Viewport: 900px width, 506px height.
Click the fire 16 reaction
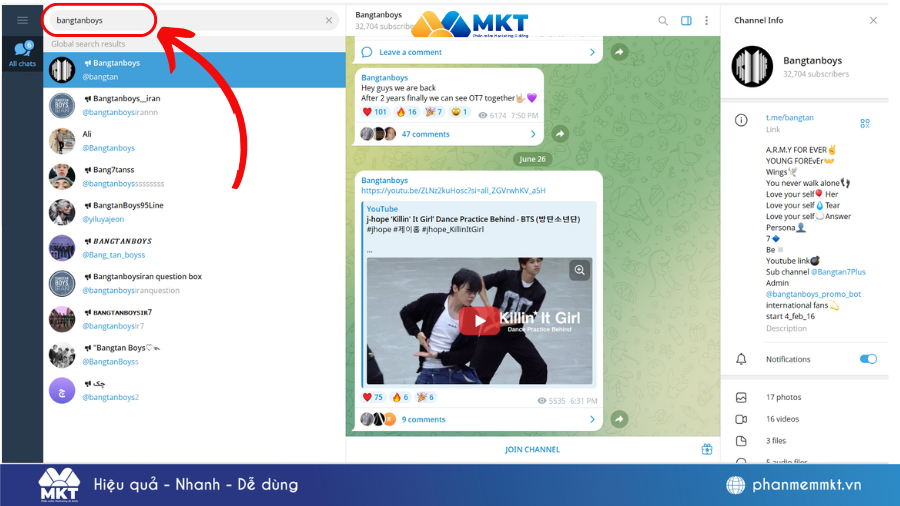click(406, 112)
